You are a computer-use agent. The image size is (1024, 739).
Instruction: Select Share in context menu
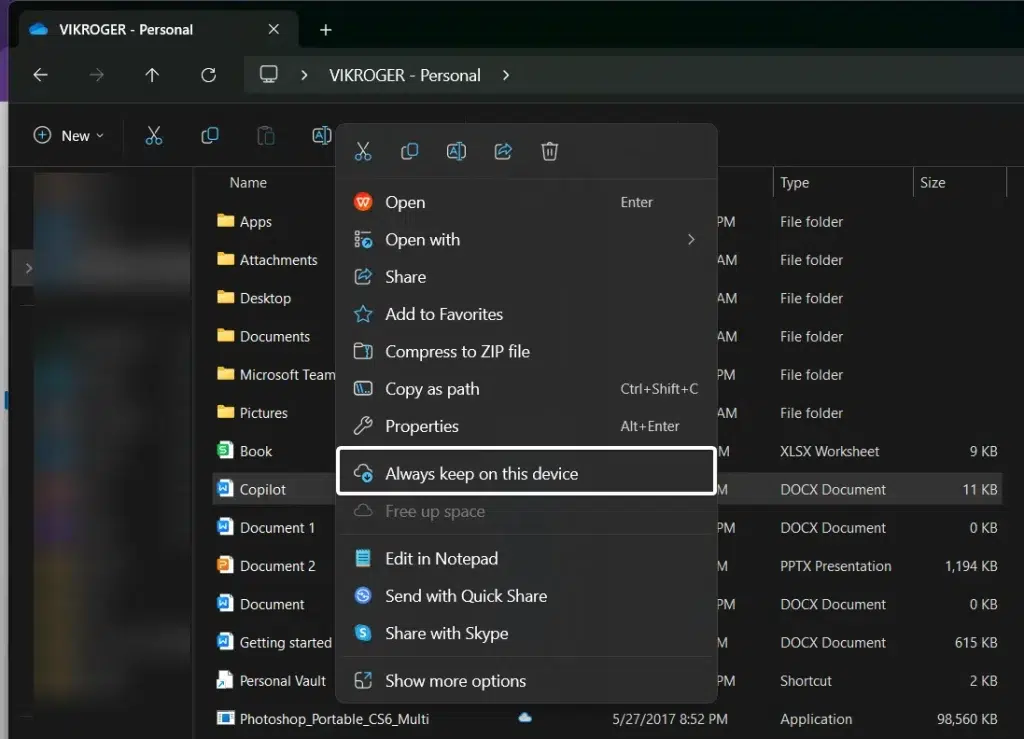click(526, 277)
